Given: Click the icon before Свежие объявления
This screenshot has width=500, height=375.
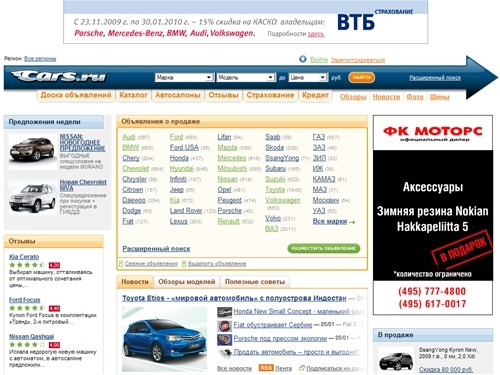Looking at the screenshot, I should click(x=121, y=264).
